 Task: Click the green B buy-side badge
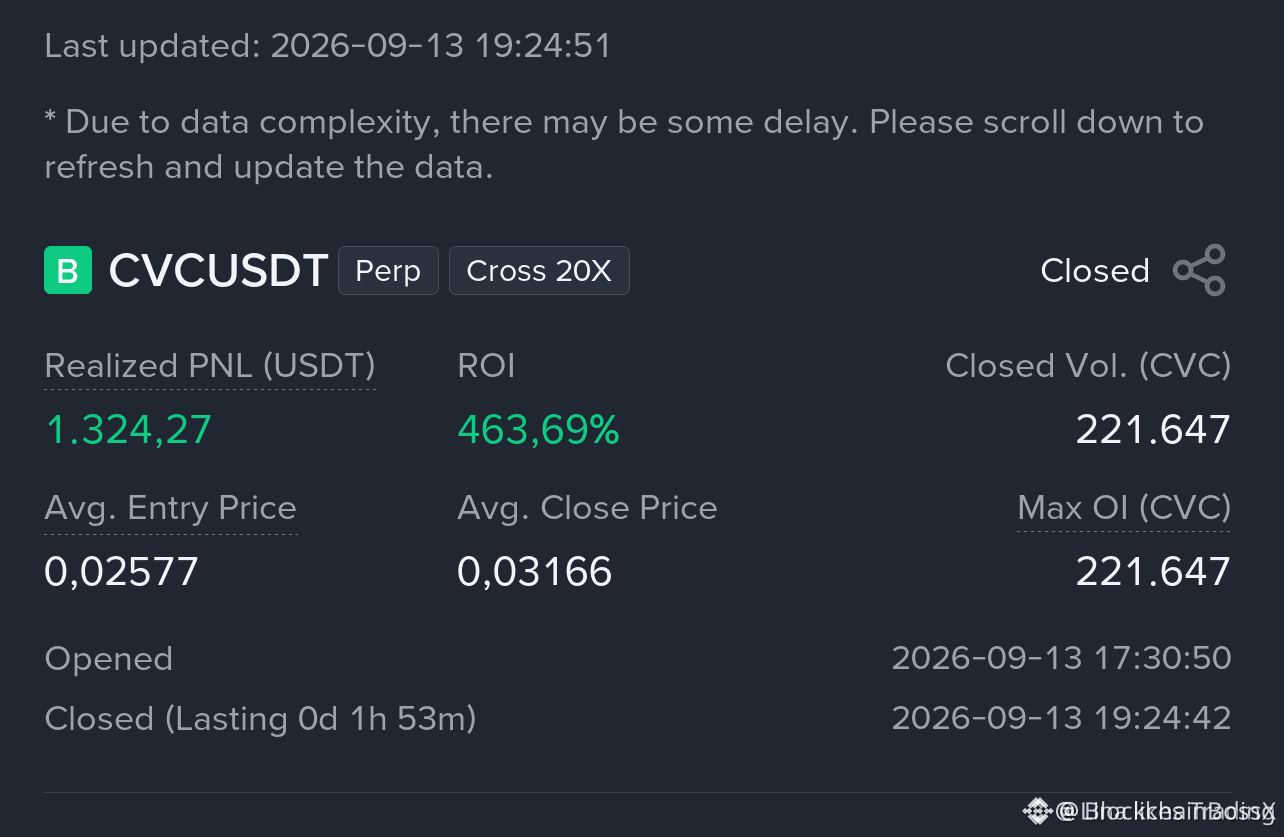68,270
